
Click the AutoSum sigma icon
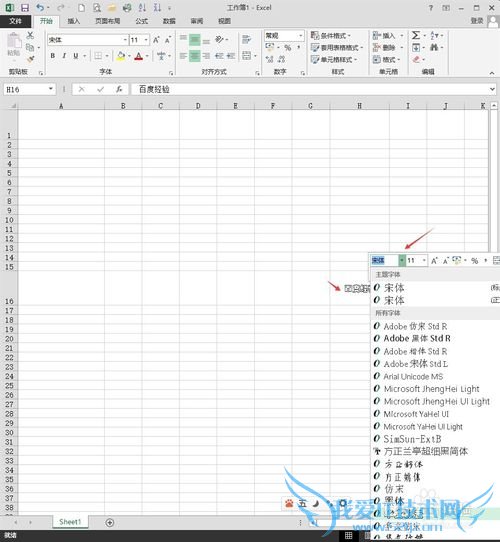pos(416,35)
